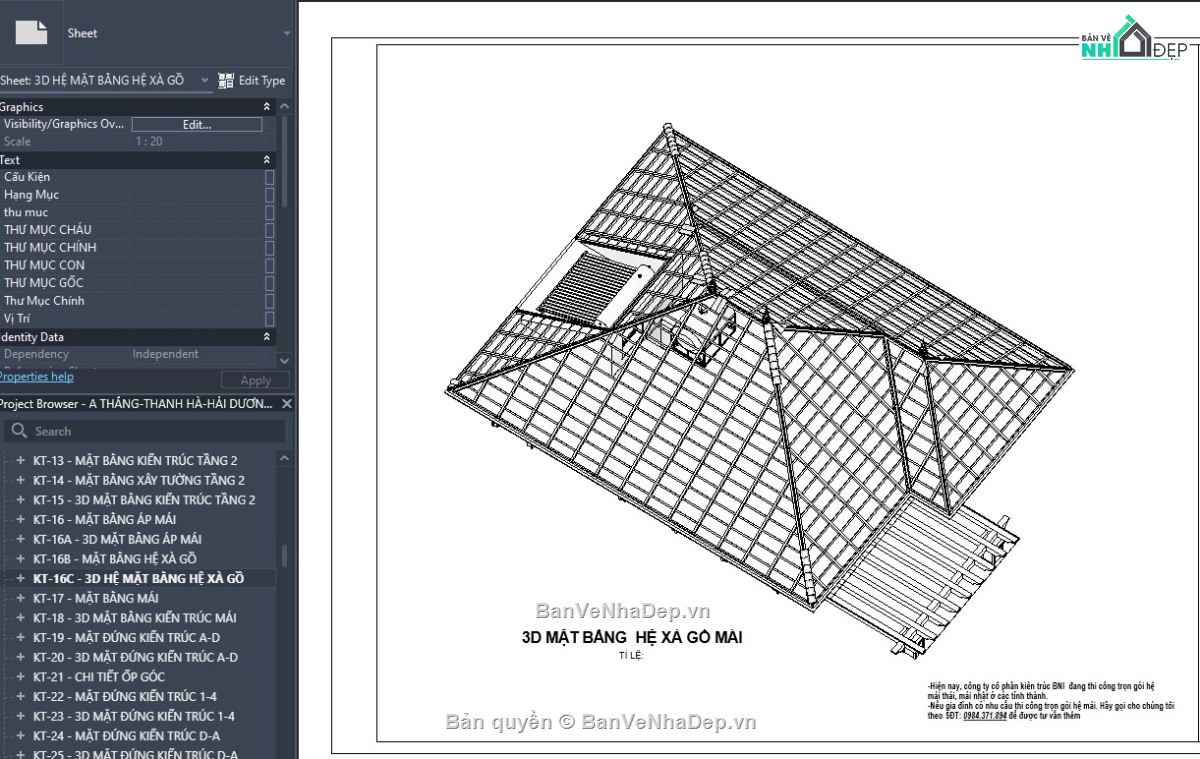Select sheet KT-13 - MẶT BẰNG KIẾN TRÚC TẦNG 2
1200x759 pixels.
(135, 461)
